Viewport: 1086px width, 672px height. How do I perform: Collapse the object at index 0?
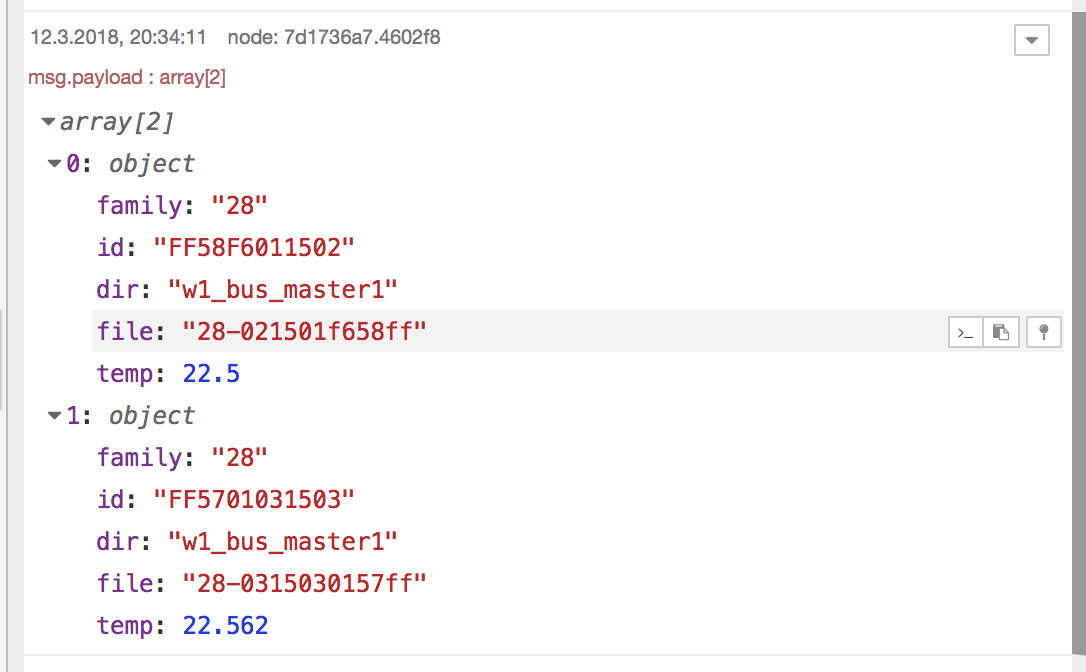click(x=54, y=164)
